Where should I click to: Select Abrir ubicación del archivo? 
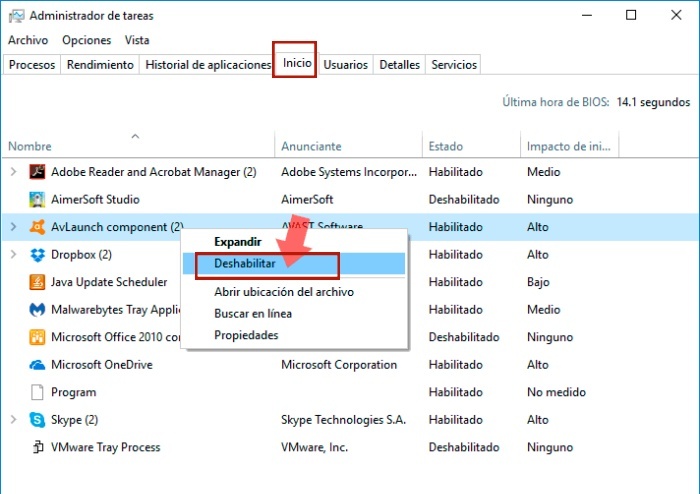[295, 292]
